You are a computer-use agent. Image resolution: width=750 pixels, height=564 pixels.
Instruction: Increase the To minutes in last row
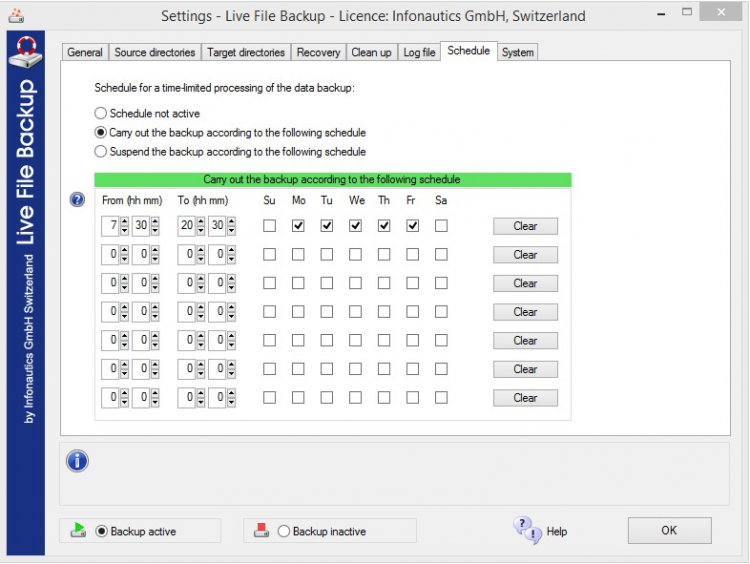tap(232, 393)
